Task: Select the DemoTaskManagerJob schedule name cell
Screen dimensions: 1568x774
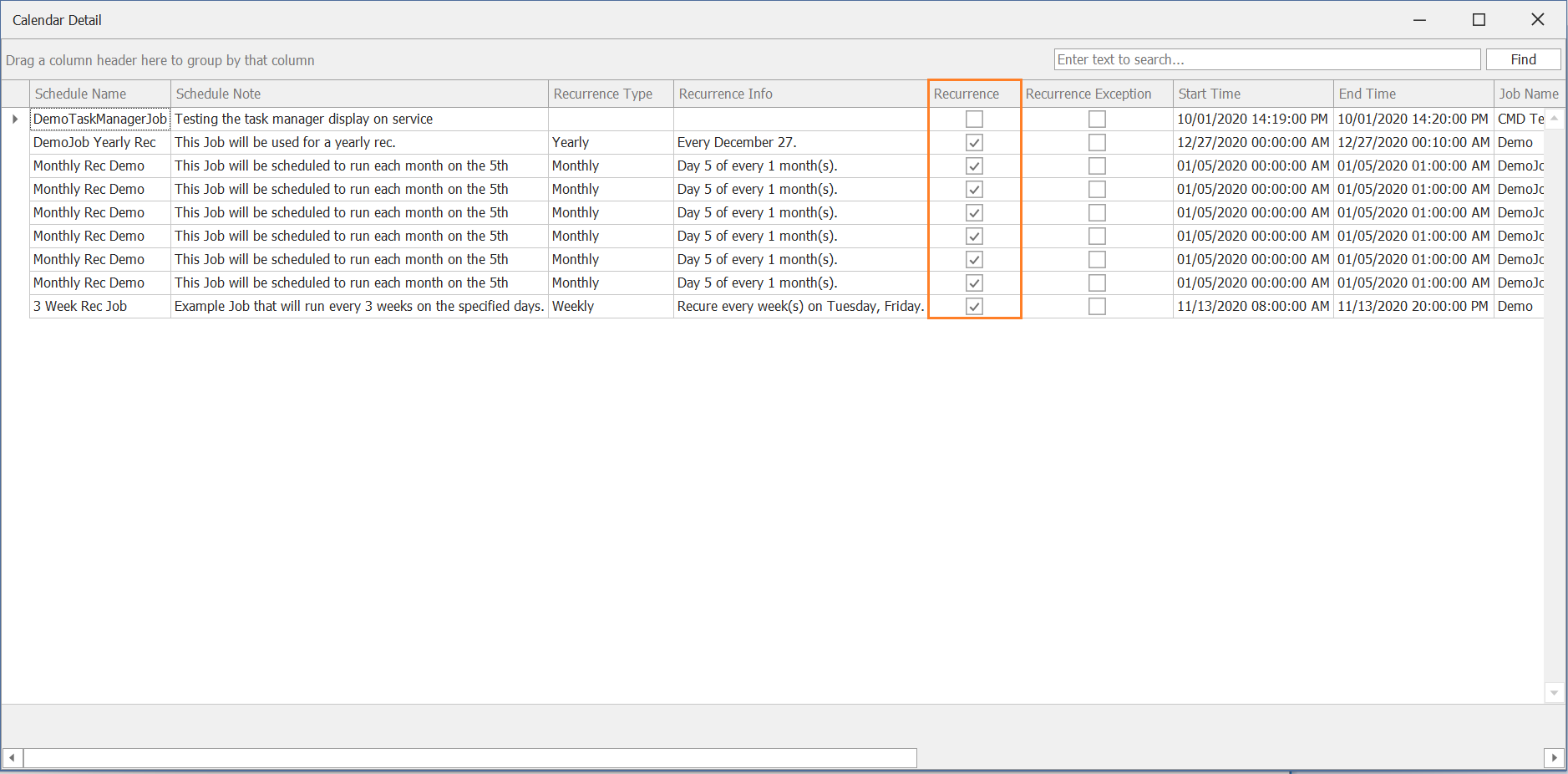Action: tap(100, 120)
